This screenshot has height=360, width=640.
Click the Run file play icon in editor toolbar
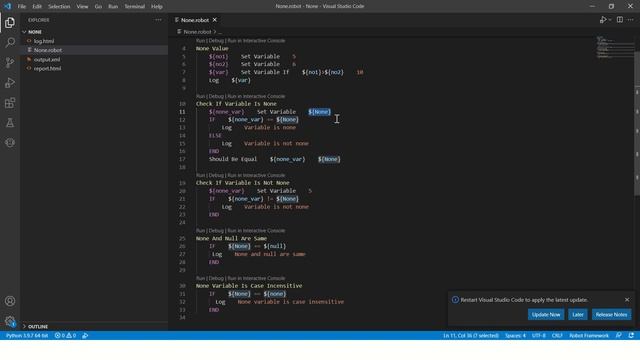[x=602, y=20]
